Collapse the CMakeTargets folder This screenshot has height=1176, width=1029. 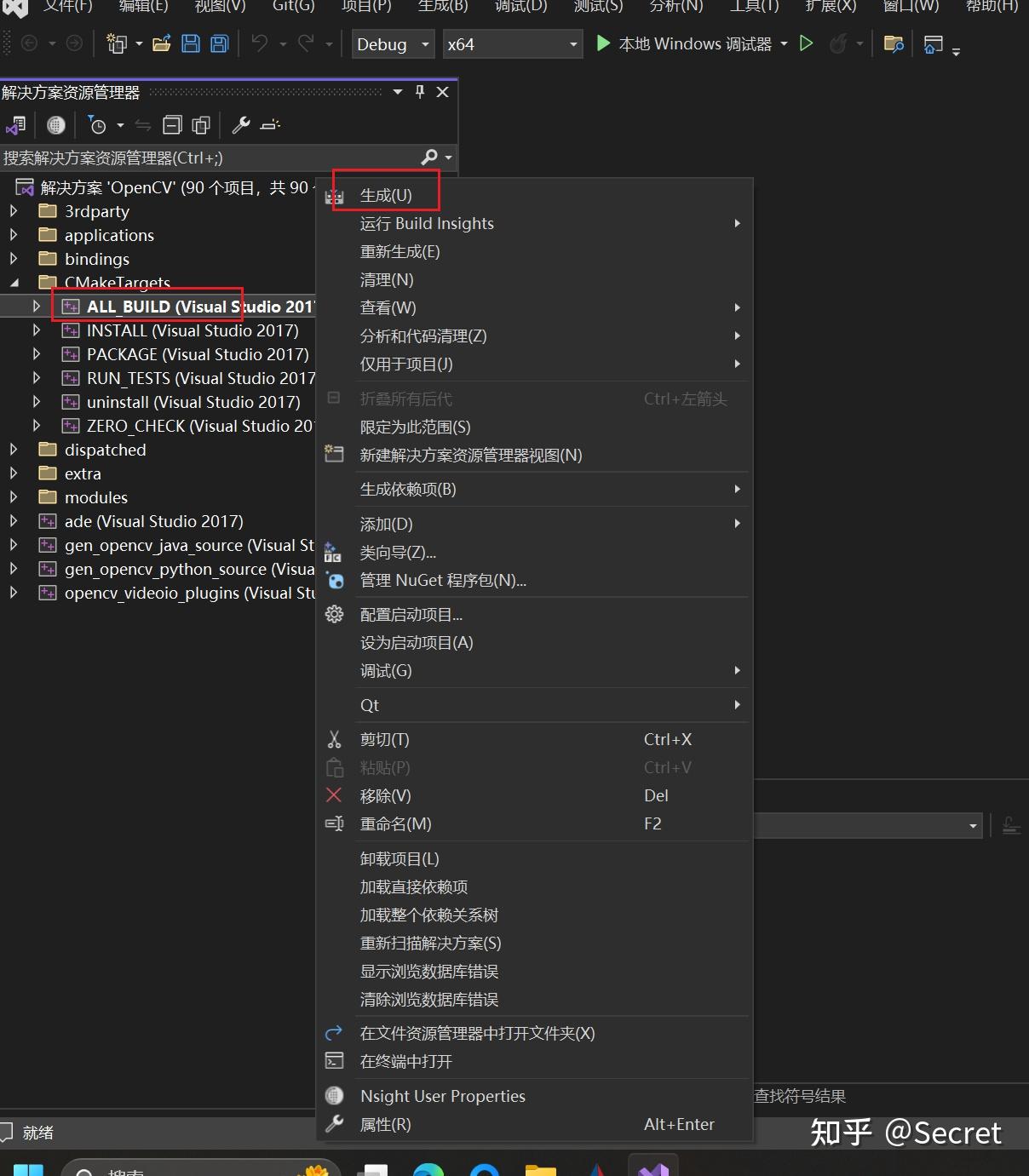pos(14,282)
